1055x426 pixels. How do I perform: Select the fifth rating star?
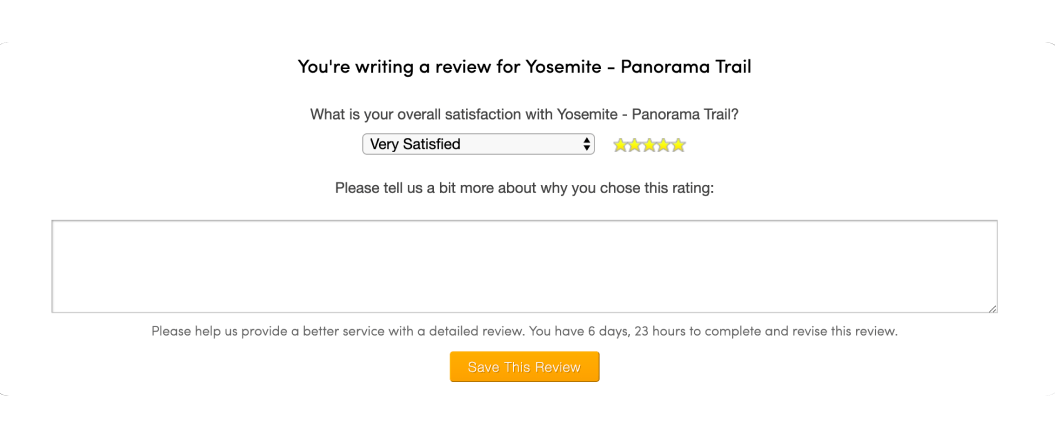679,145
